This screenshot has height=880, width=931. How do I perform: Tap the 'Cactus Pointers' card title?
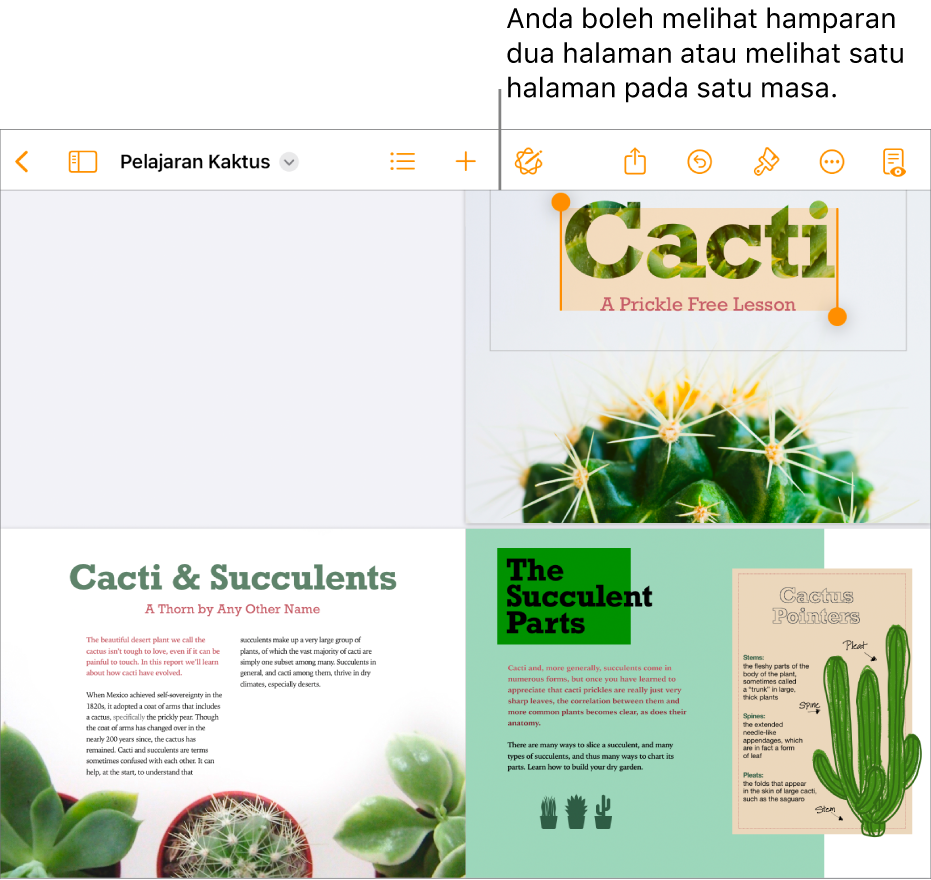[x=816, y=606]
